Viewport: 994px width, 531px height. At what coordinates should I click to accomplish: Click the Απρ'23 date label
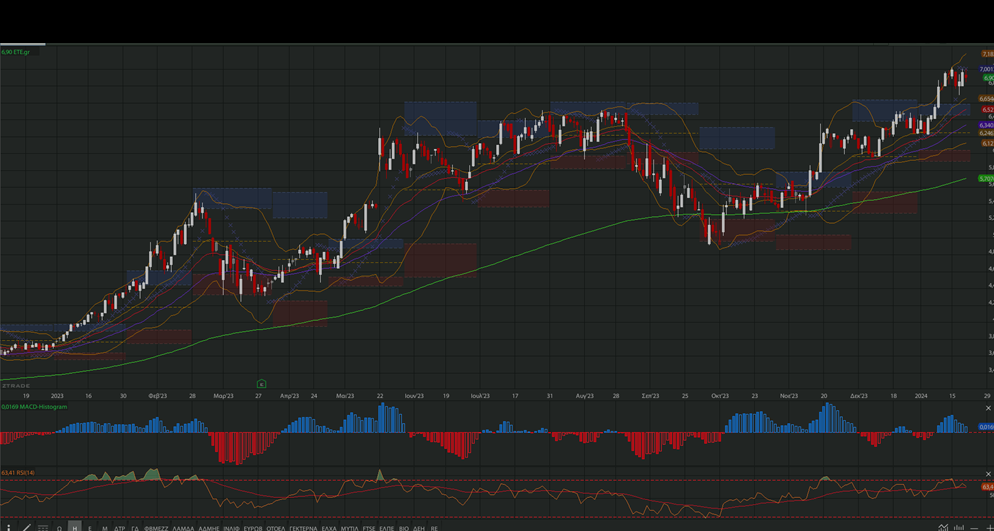tap(289, 396)
